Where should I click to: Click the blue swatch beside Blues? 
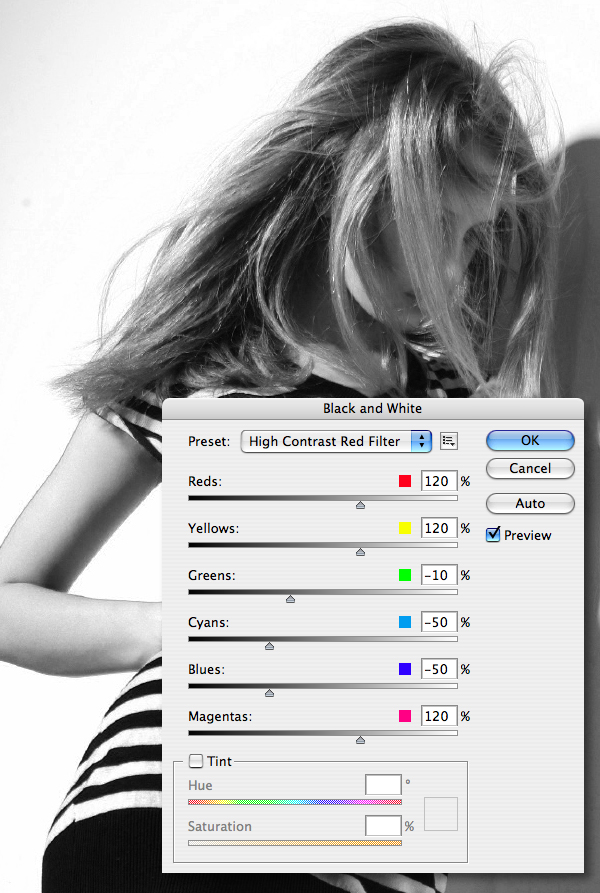(x=405, y=669)
